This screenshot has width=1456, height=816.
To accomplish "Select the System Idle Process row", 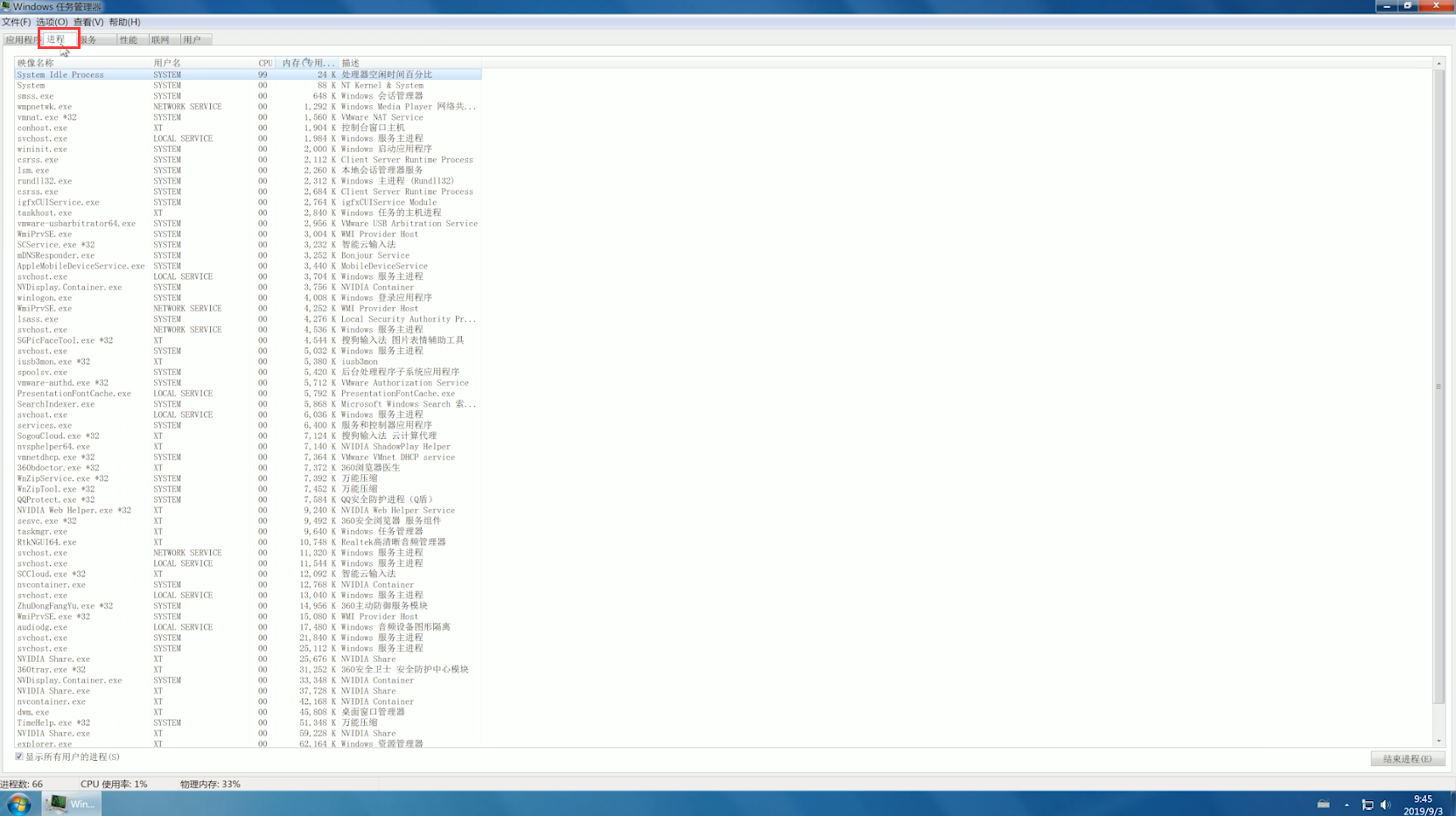I will [248, 74].
